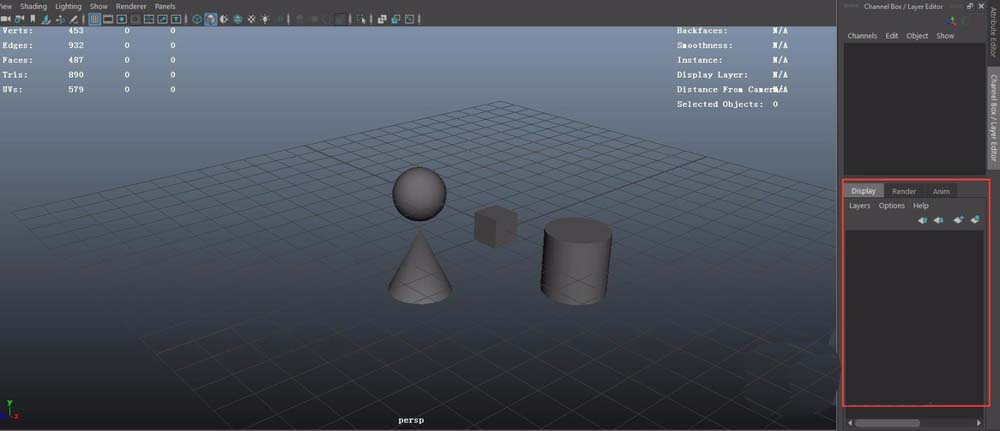This screenshot has height=431, width=1000.
Task: Switch to the Render layer tab
Action: (904, 191)
